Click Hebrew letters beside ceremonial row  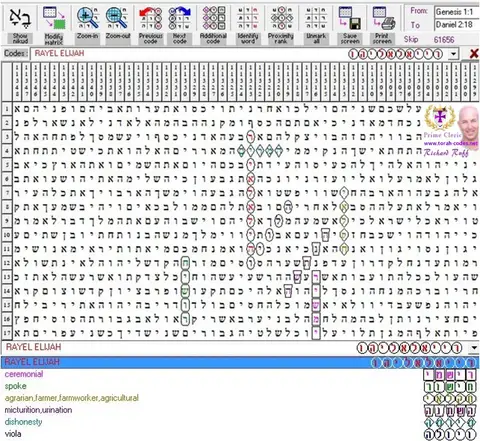[x=450, y=375]
